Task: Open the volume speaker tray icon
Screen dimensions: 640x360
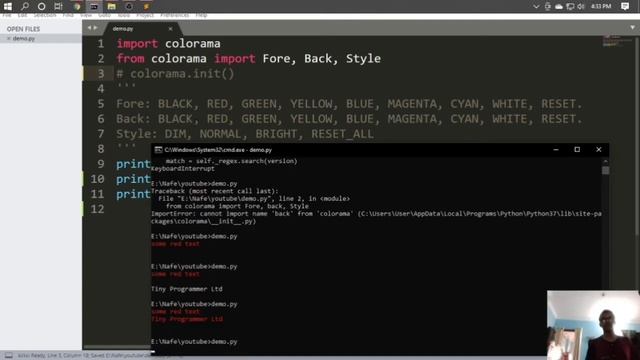Action: (581, 7)
